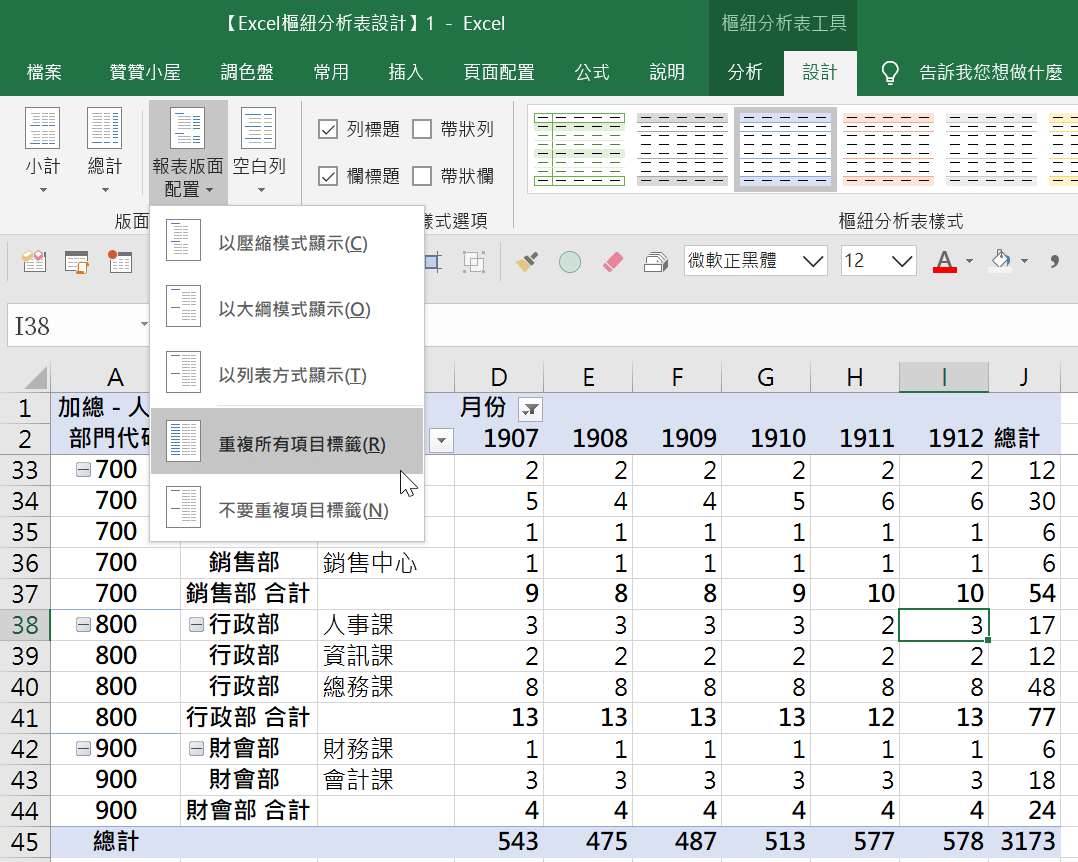This screenshot has height=862, width=1078.
Task: Apply the red font color A
Action: pos(945,261)
